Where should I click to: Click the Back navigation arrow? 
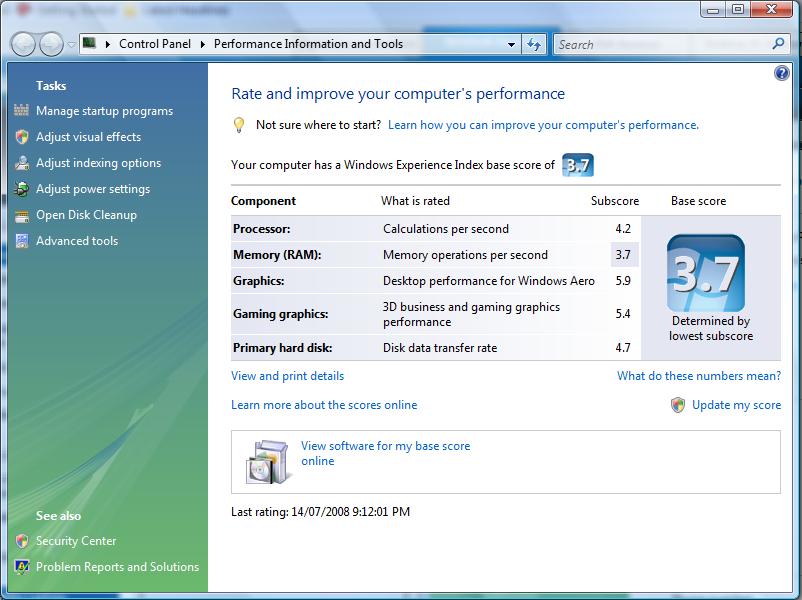(x=23, y=44)
